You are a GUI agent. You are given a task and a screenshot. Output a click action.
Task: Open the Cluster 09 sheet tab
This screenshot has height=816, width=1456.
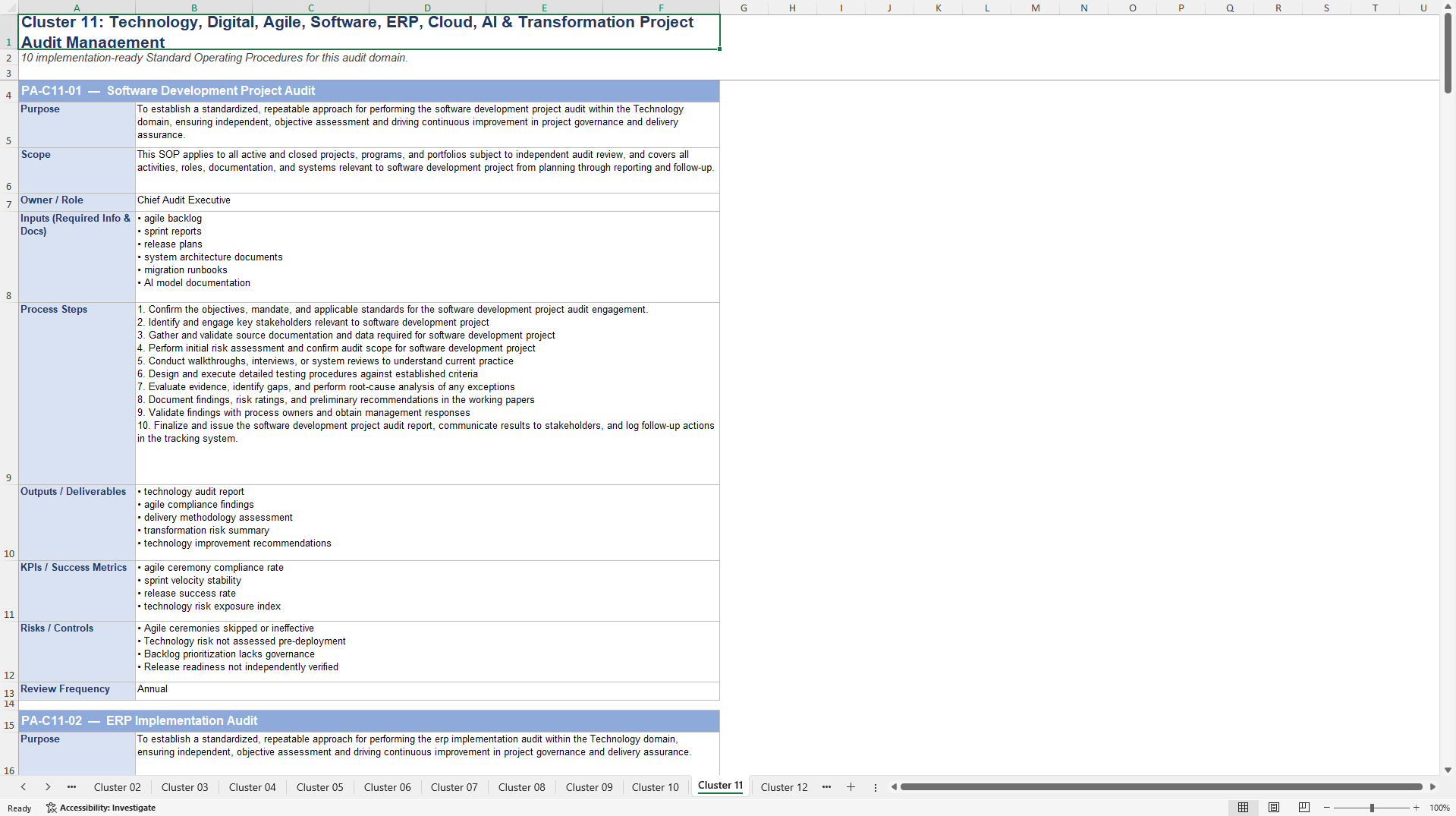tap(589, 787)
